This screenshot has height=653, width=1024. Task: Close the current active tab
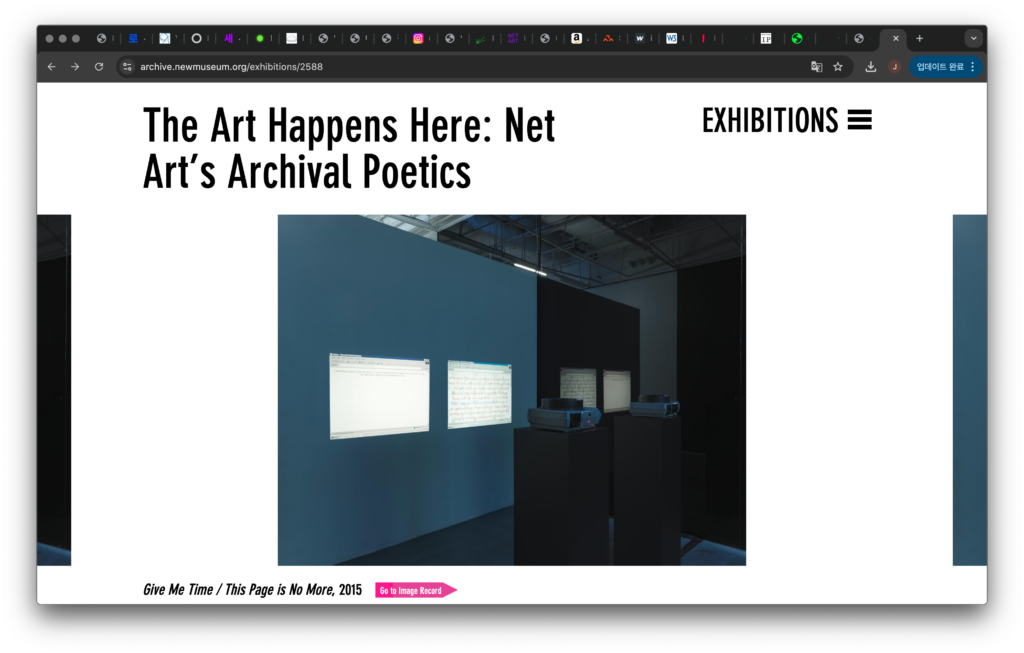(x=895, y=38)
